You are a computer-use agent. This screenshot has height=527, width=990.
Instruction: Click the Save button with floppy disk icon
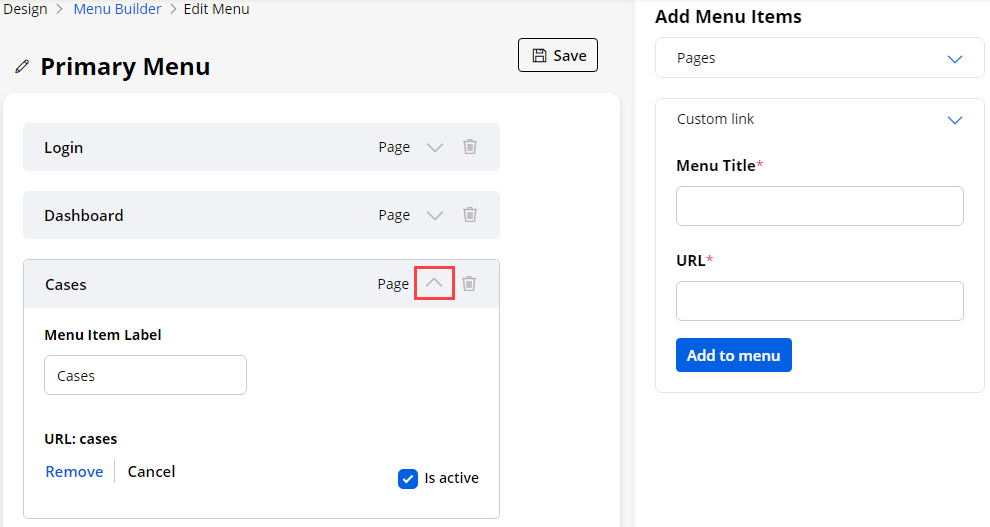pos(558,56)
